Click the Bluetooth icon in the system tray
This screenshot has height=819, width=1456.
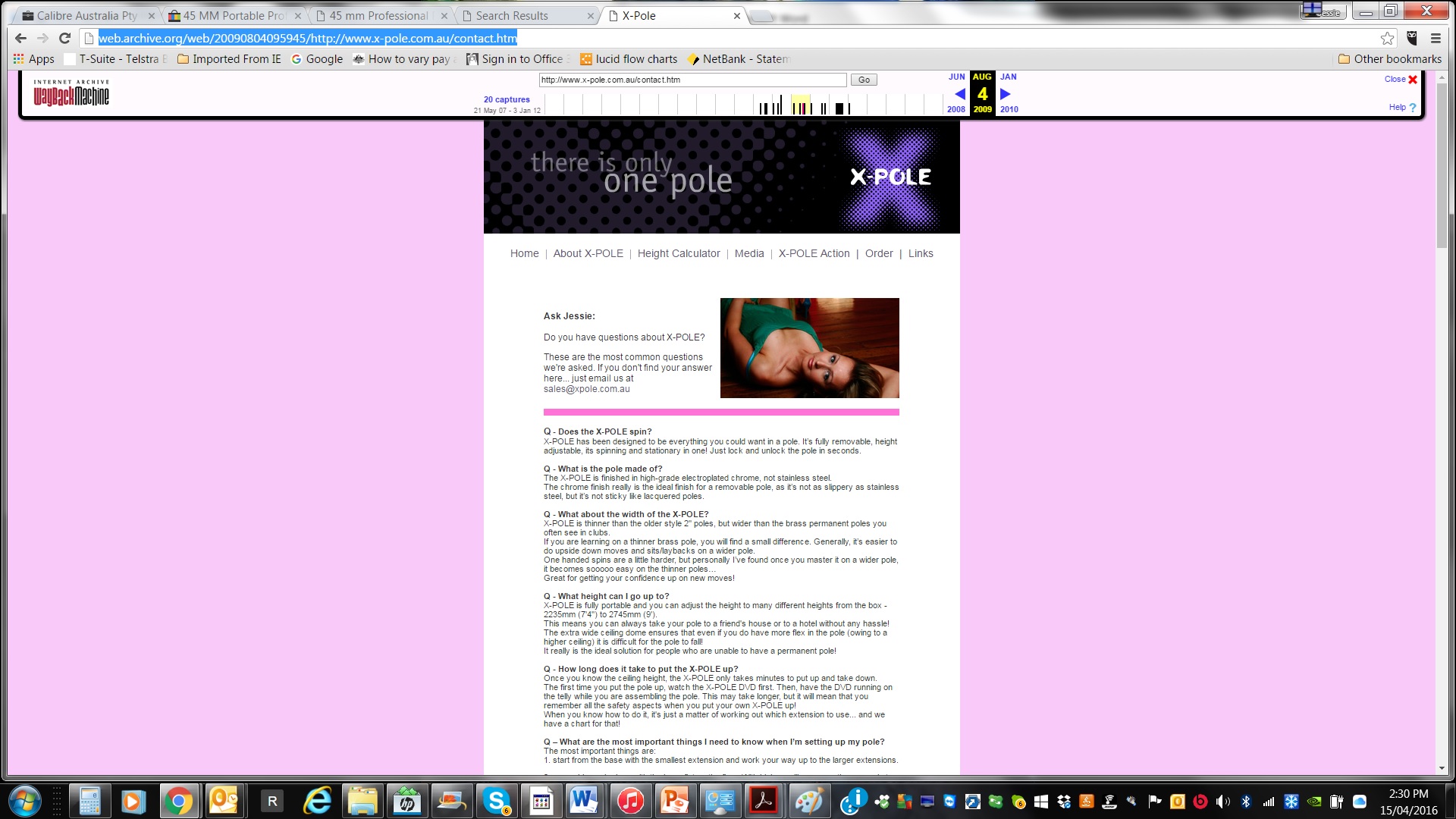pyautogui.click(x=1246, y=802)
